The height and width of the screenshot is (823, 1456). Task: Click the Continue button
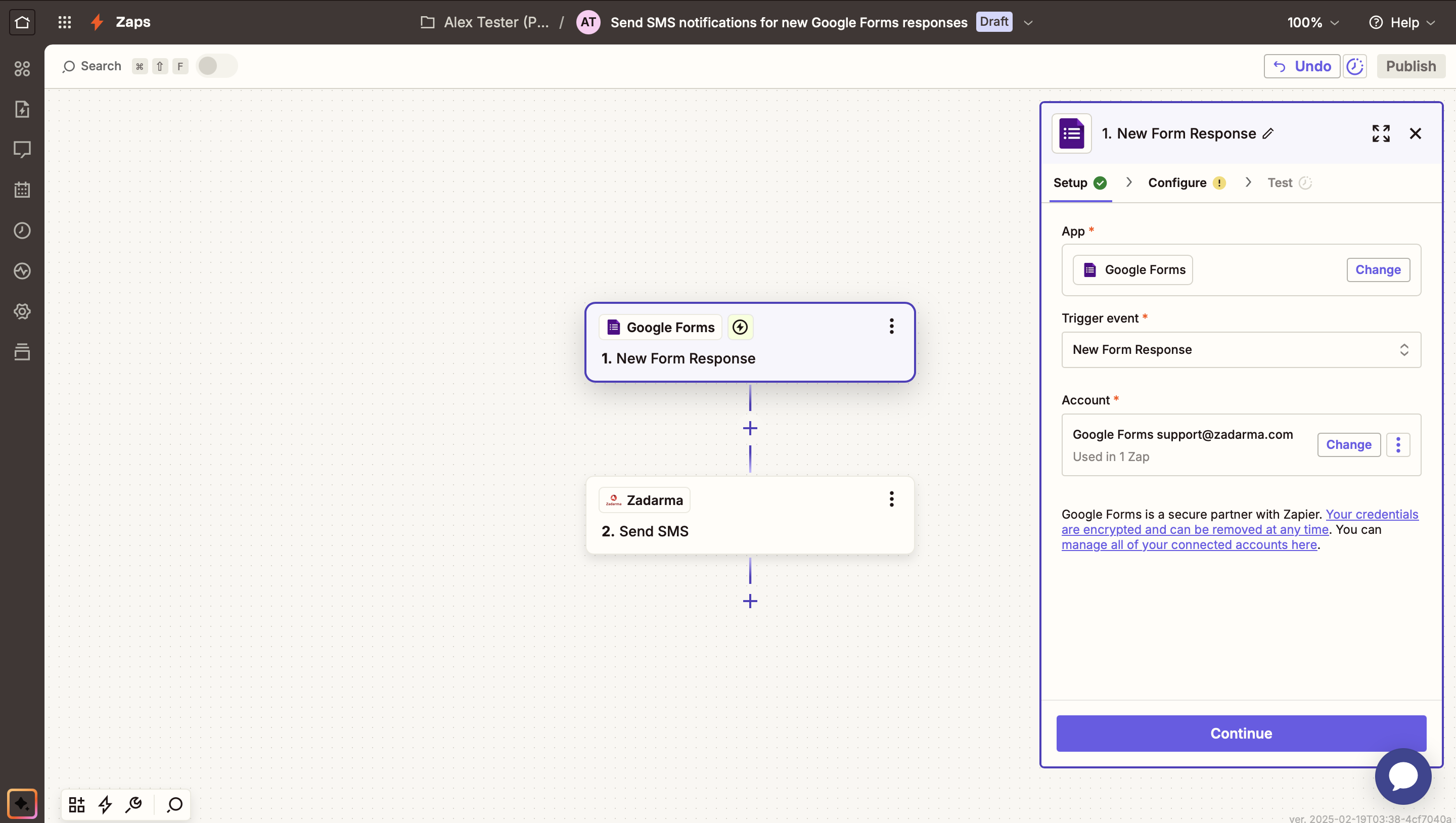point(1241,733)
